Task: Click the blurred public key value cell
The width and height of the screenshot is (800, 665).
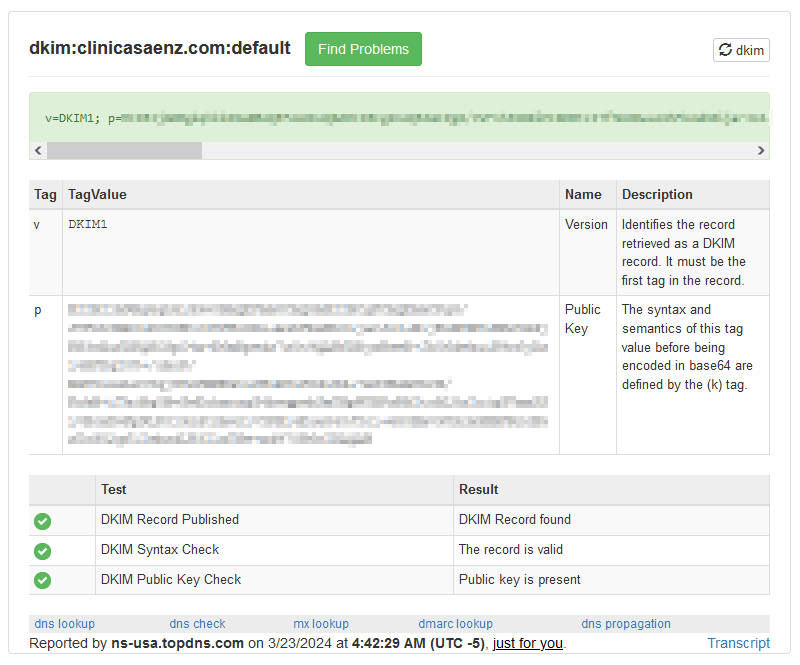Action: tap(311, 375)
